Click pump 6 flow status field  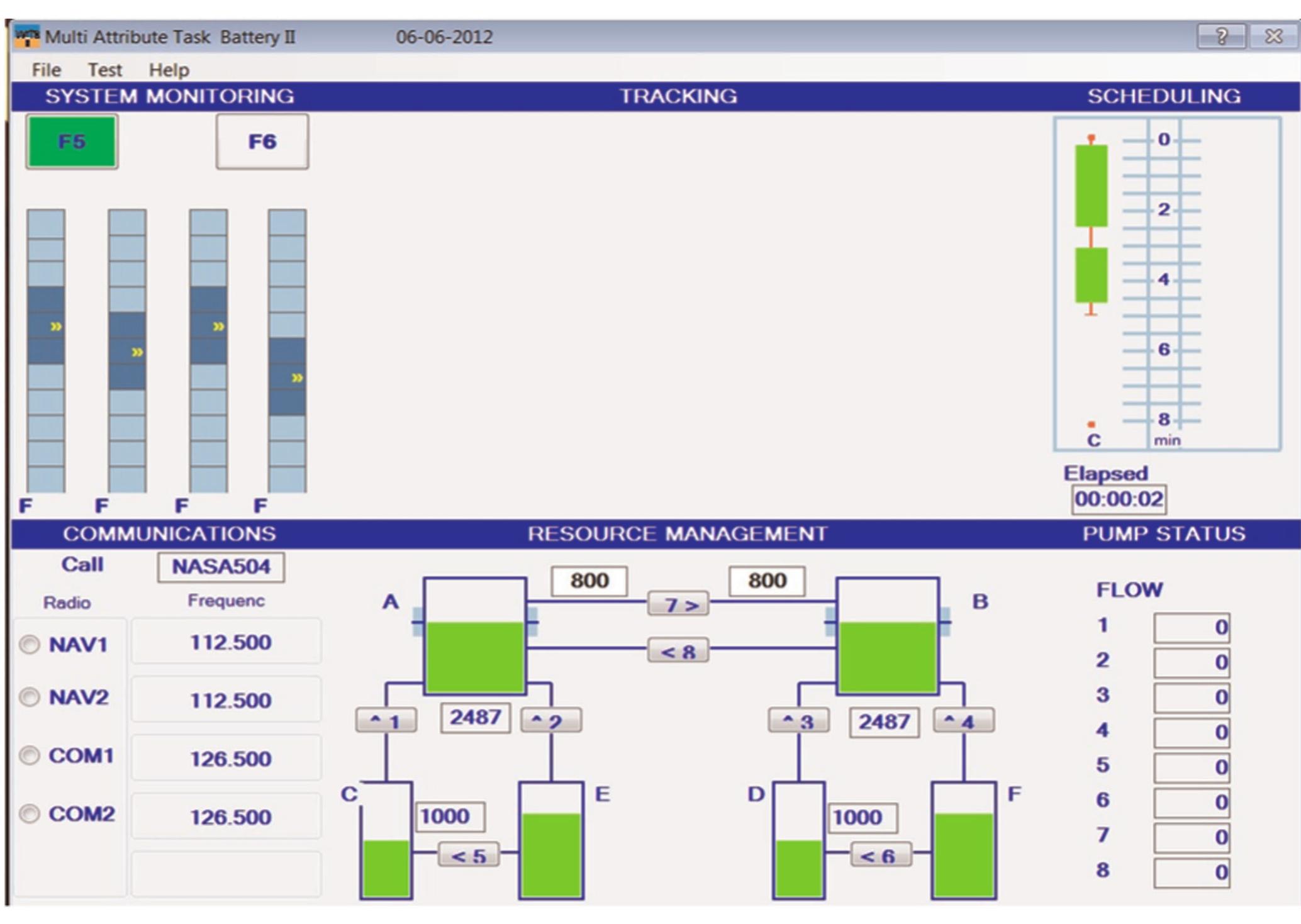point(1192,803)
